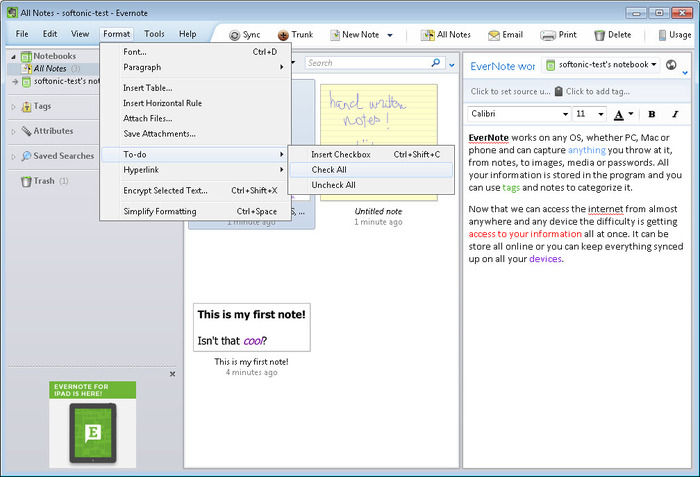Toggle italic formatting in note editor

[x=675, y=114]
